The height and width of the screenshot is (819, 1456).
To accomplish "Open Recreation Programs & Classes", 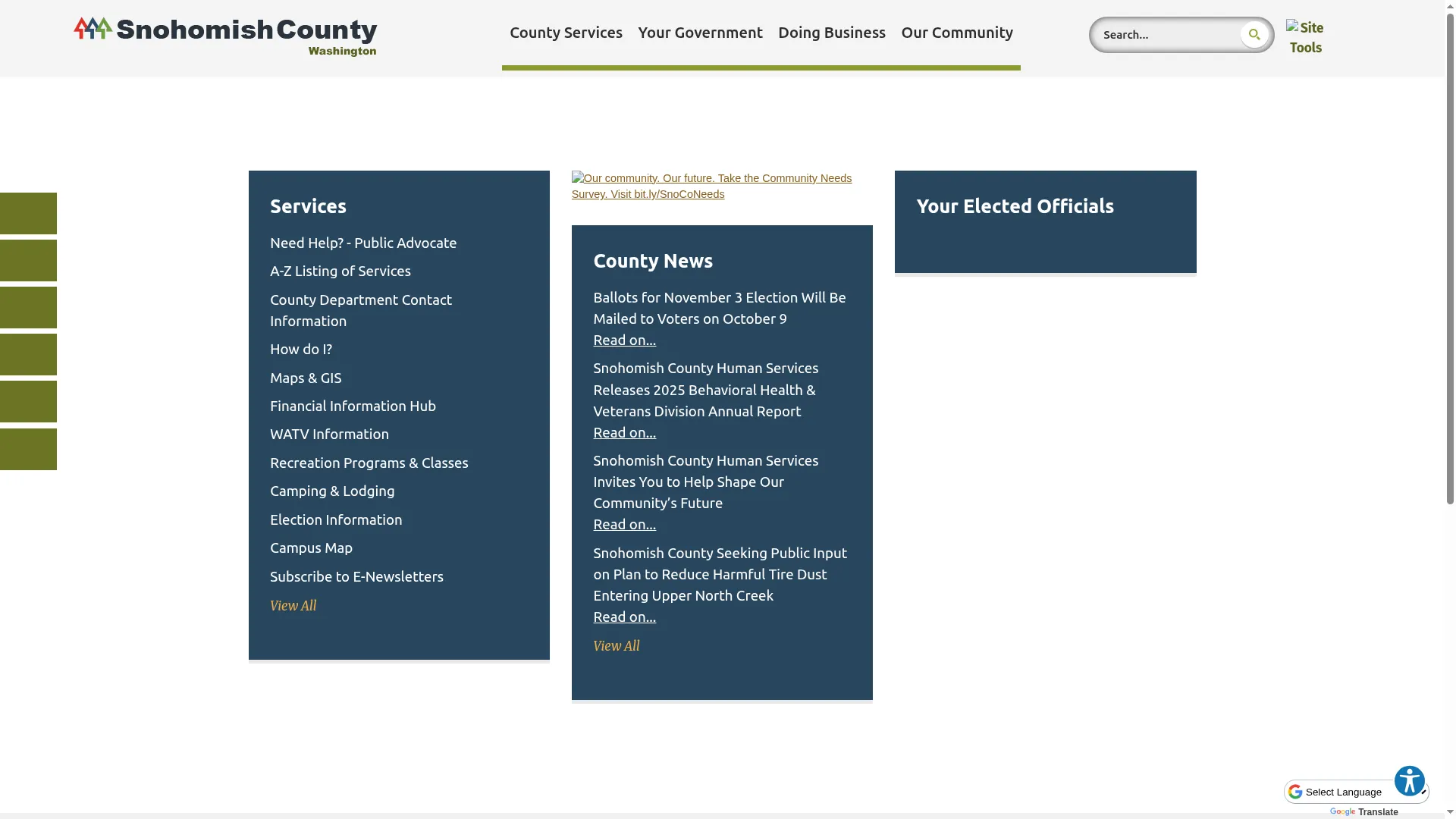I will [369, 463].
